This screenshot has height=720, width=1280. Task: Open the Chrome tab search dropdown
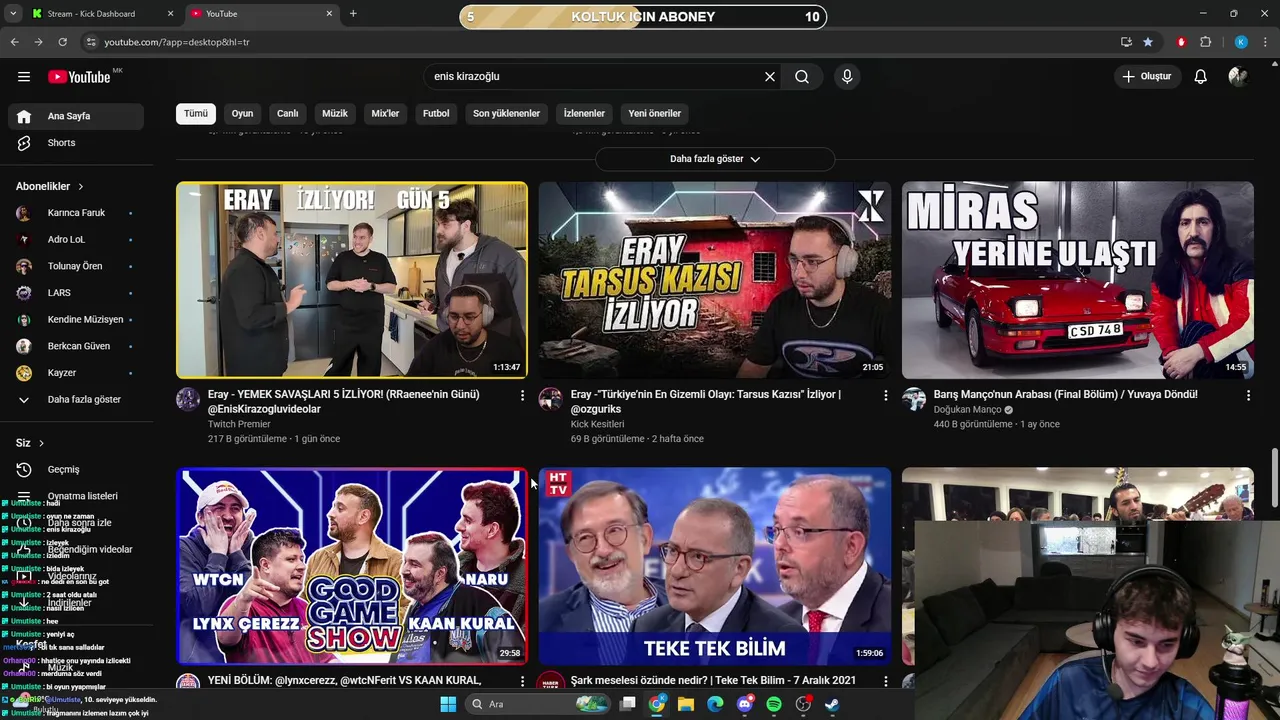13,14
